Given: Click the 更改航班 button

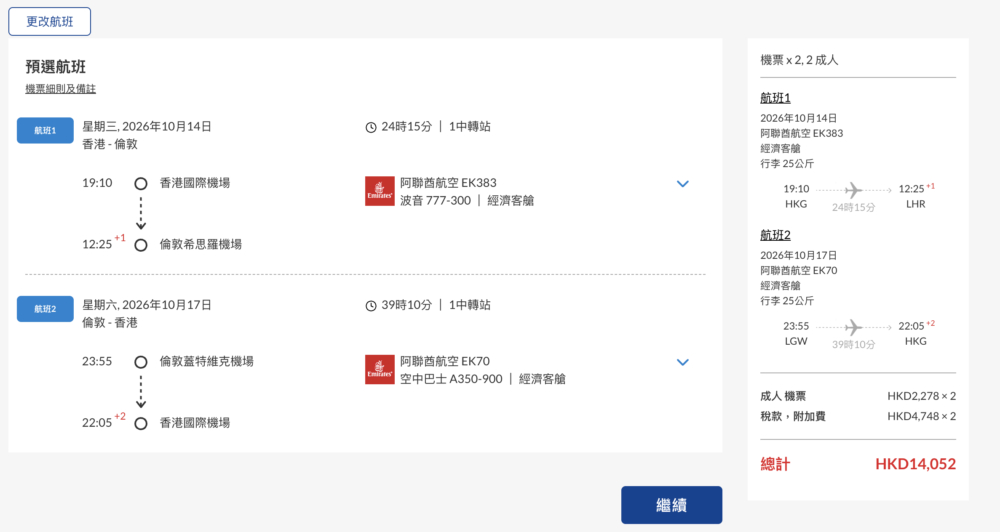Looking at the screenshot, I should [50, 22].
